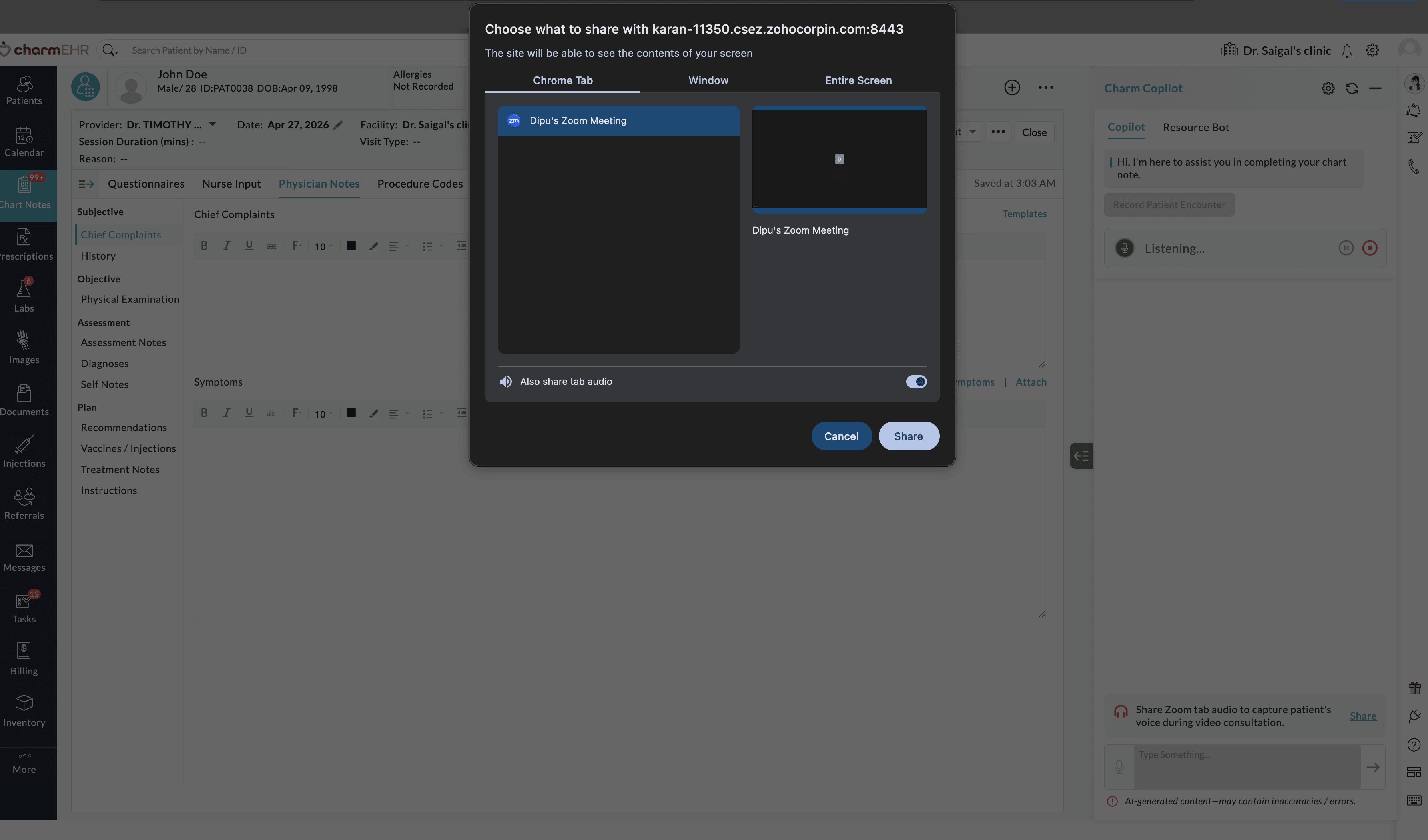
Task: Select Diagnoses under Assessment
Action: pos(105,364)
